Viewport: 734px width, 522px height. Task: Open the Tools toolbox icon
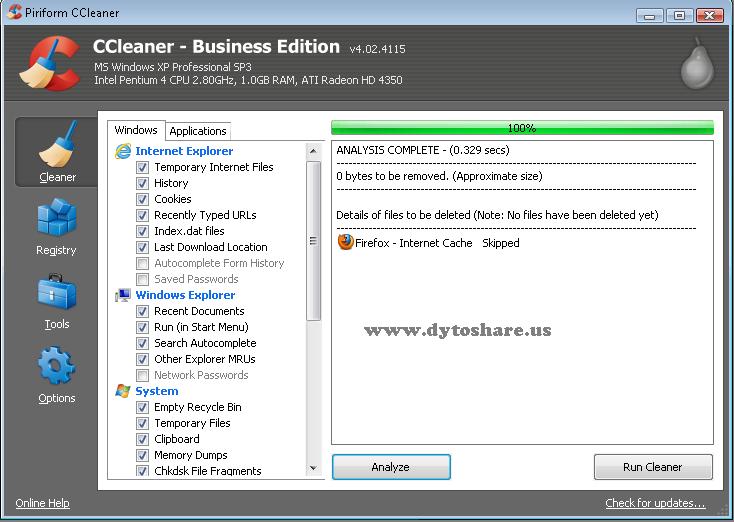click(x=57, y=293)
